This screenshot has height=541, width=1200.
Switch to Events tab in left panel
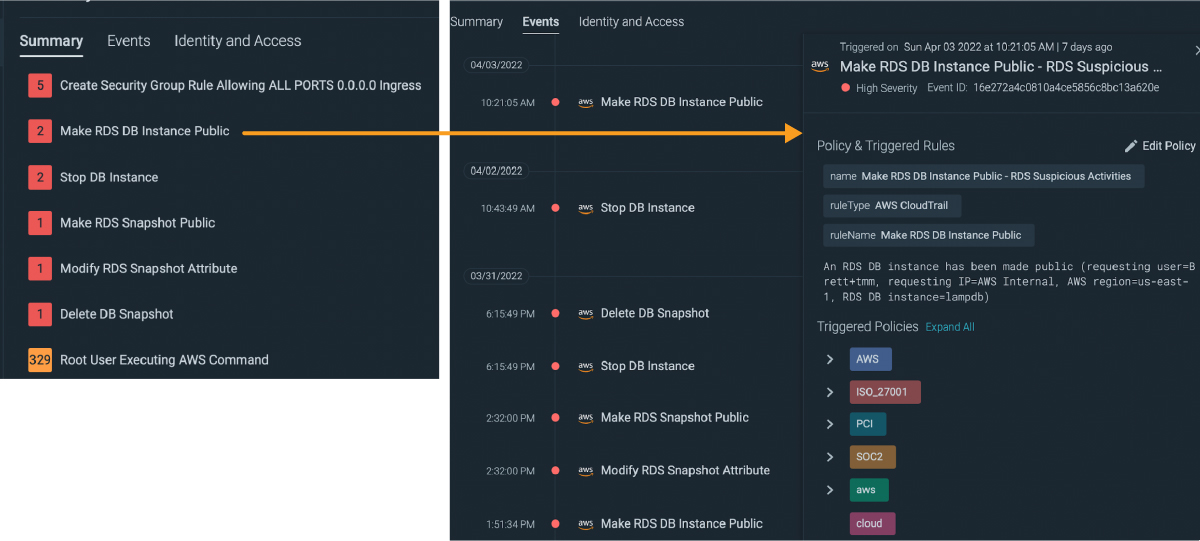click(x=129, y=41)
